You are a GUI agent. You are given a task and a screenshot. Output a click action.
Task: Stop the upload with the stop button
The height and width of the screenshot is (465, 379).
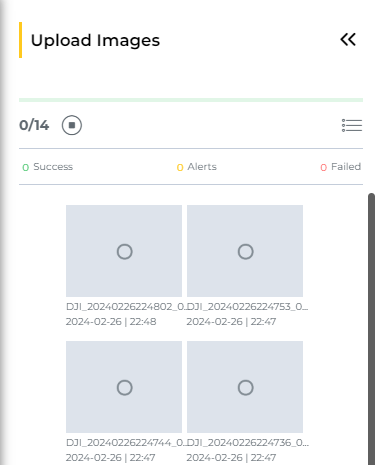click(x=72, y=125)
